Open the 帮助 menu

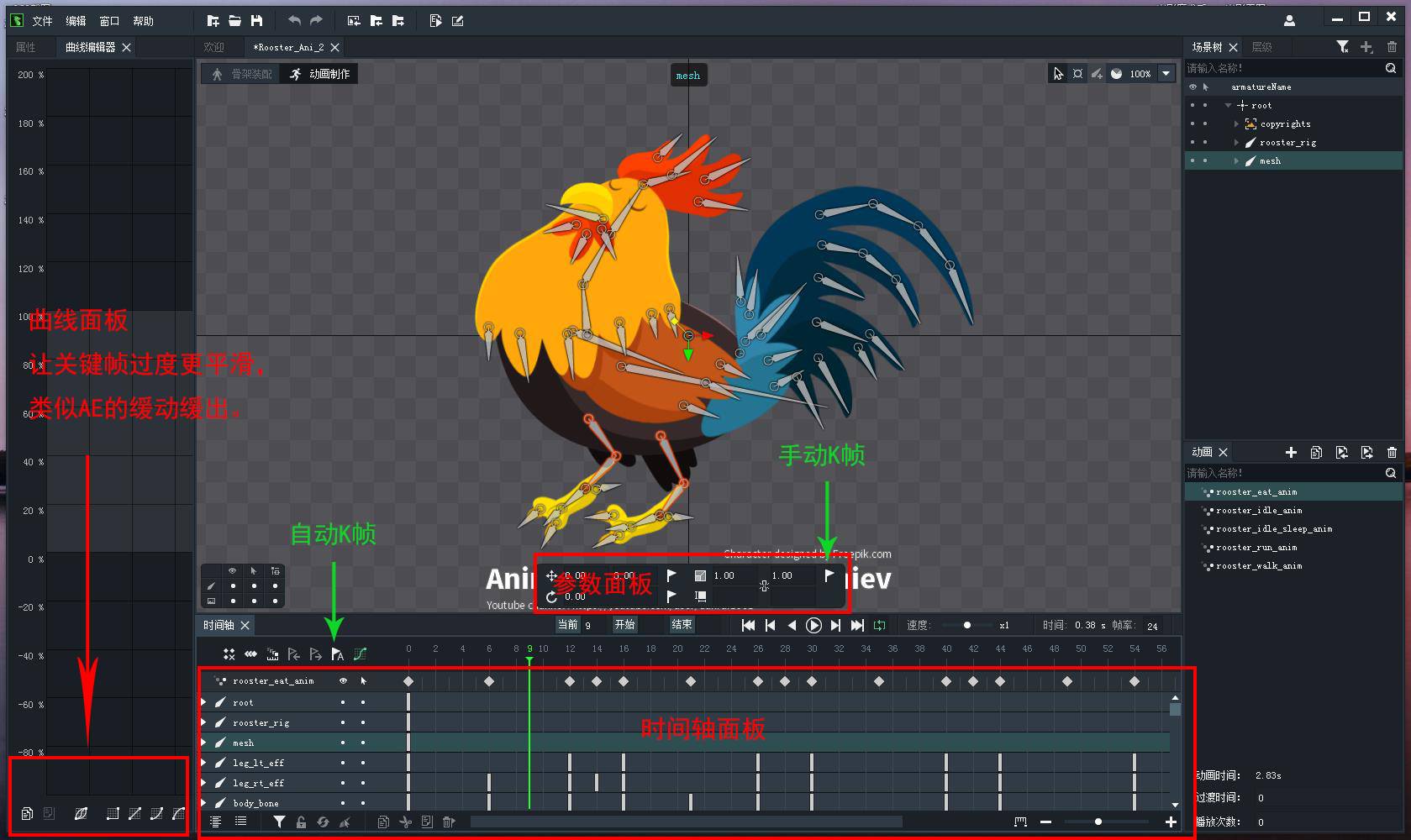(143, 21)
